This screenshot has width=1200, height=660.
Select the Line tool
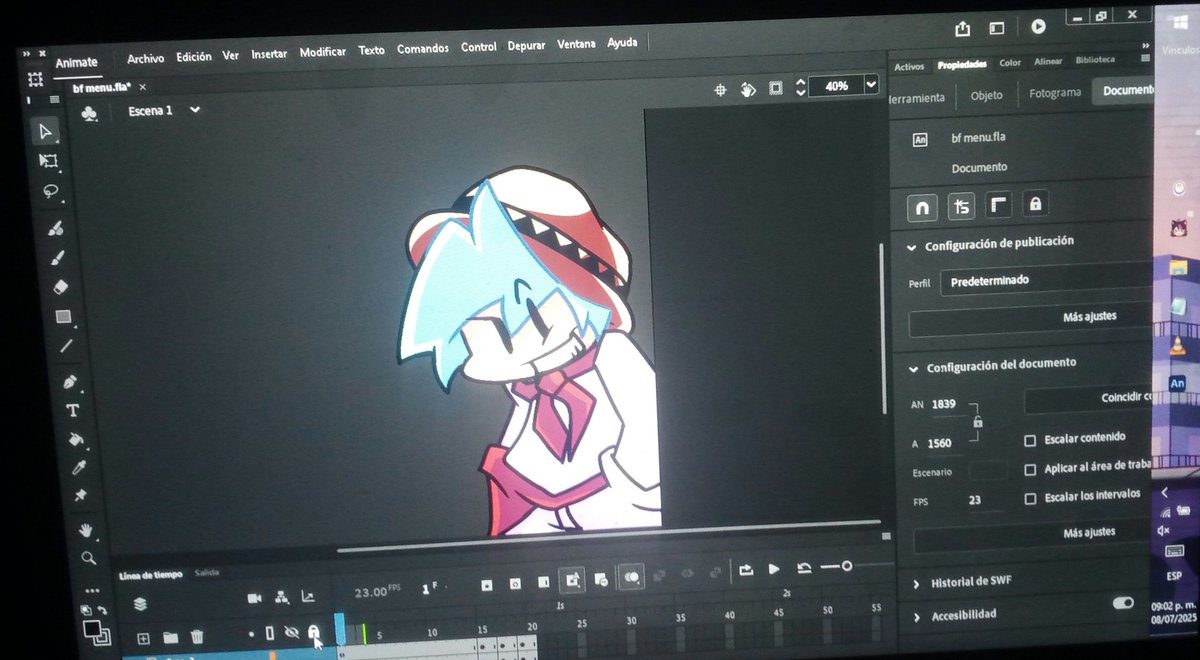click(x=66, y=346)
